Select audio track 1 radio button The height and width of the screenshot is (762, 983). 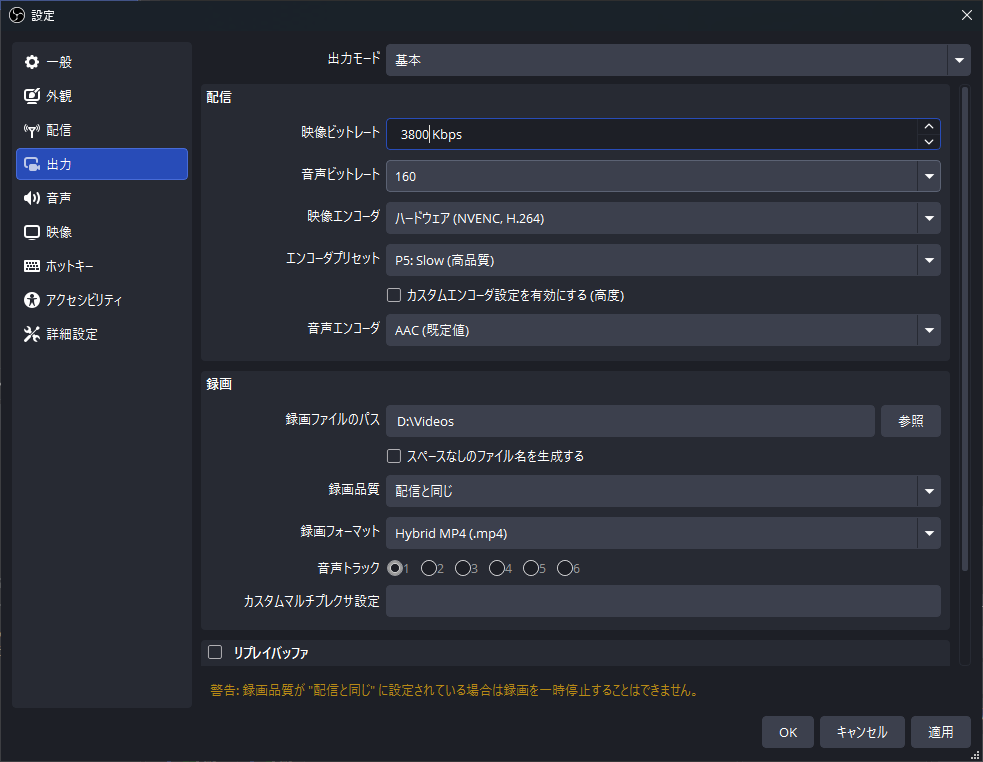395,568
